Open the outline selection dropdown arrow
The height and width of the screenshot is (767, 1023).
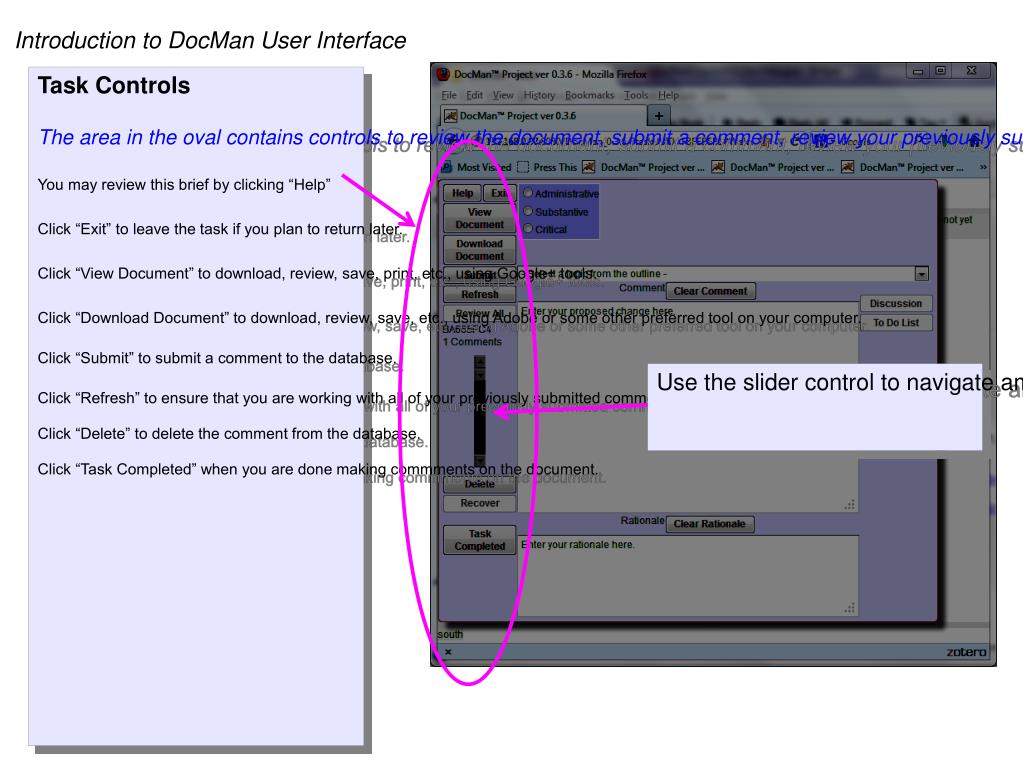[921, 274]
